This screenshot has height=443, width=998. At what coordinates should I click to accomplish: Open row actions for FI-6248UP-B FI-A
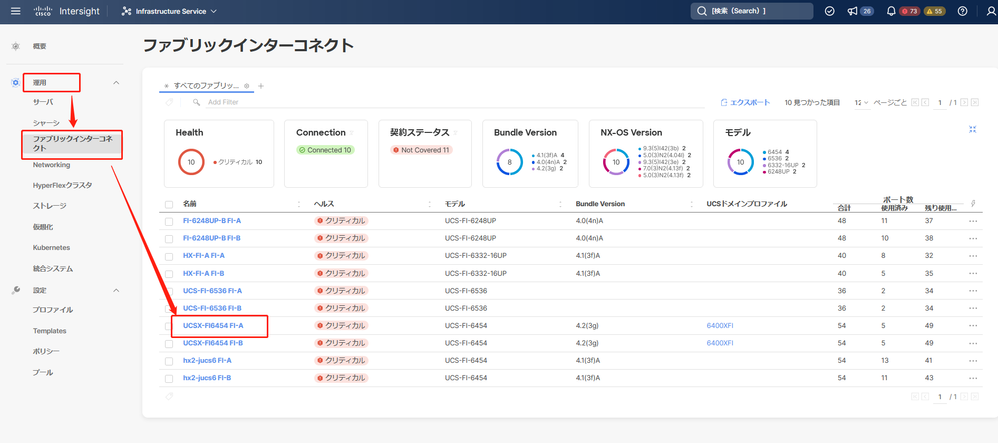[973, 221]
